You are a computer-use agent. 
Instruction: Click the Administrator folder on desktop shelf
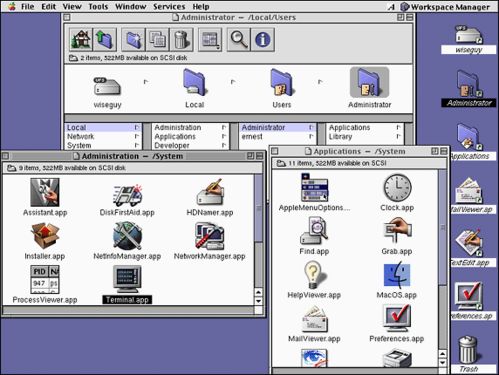469,83
